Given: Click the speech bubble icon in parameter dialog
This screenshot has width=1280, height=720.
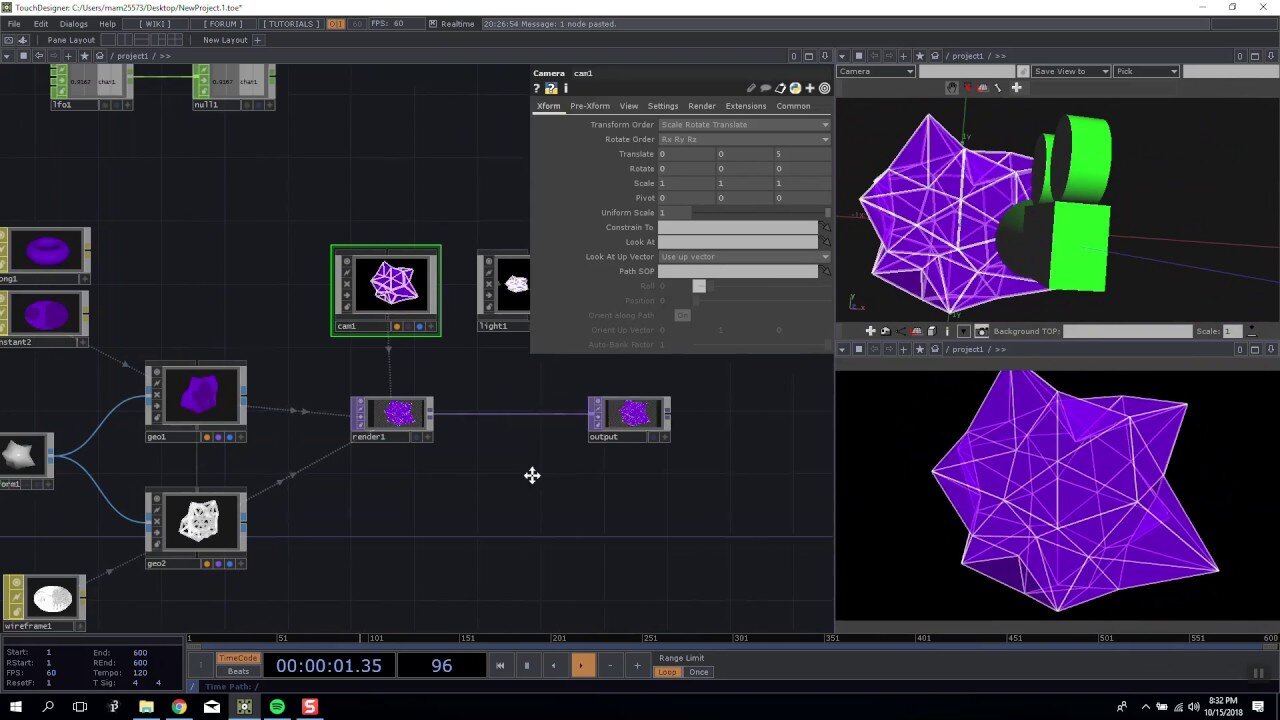Looking at the screenshot, I should (x=766, y=88).
